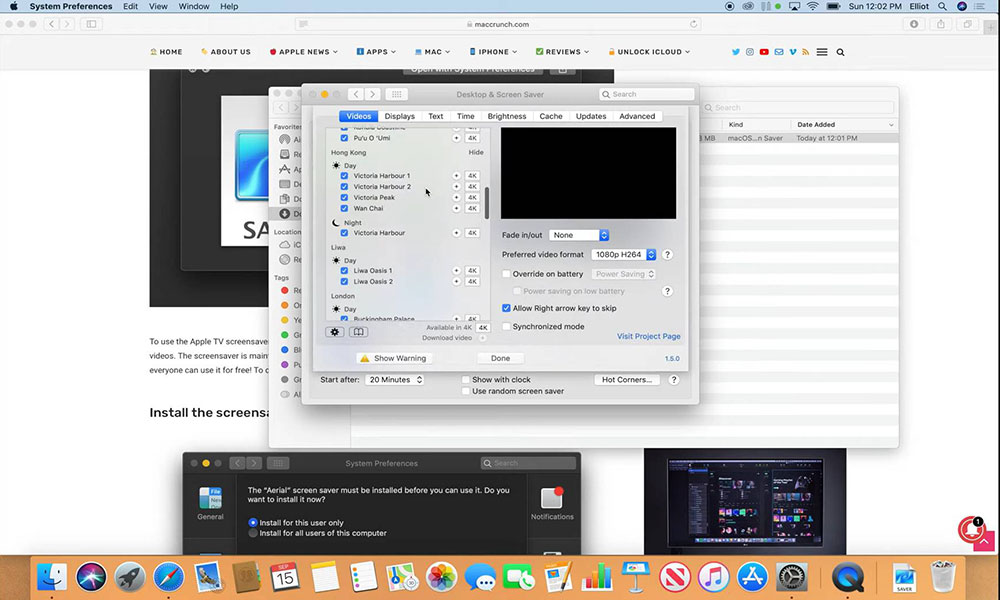Uncheck Liwa Oasis 2 video
Viewport: 1000px width, 600px height.
344,281
